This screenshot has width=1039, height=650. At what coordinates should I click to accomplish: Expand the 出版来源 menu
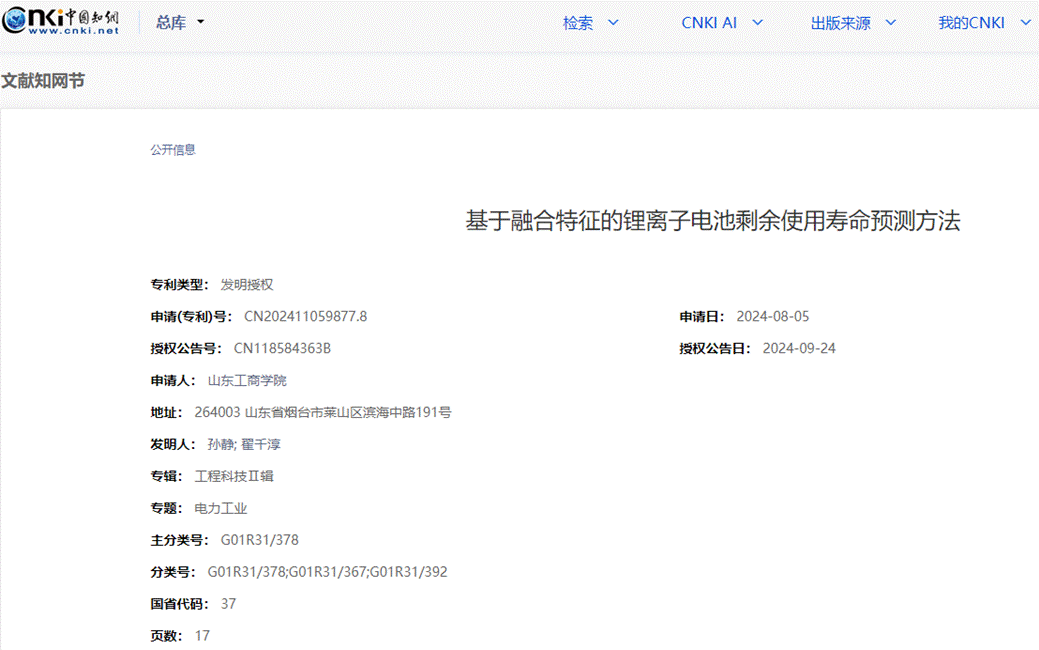point(852,23)
